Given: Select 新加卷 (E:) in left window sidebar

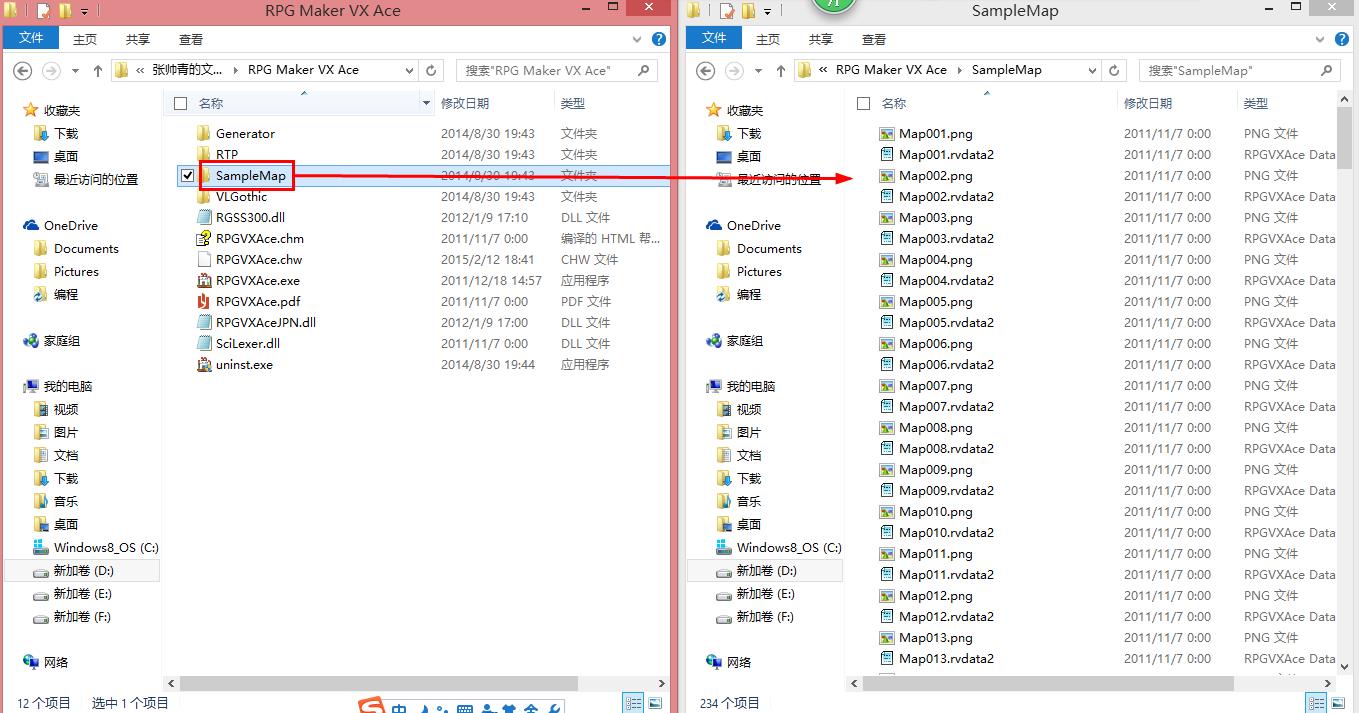Looking at the screenshot, I should coord(82,593).
